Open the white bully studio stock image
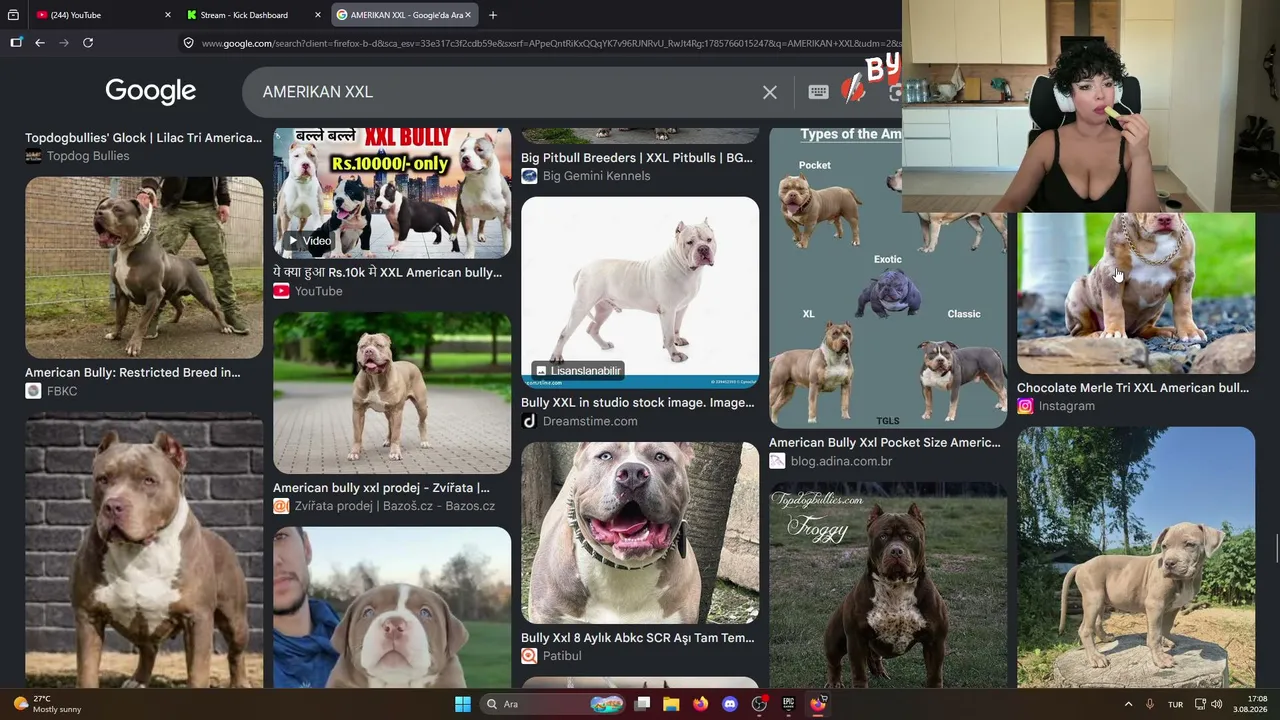 click(x=640, y=292)
